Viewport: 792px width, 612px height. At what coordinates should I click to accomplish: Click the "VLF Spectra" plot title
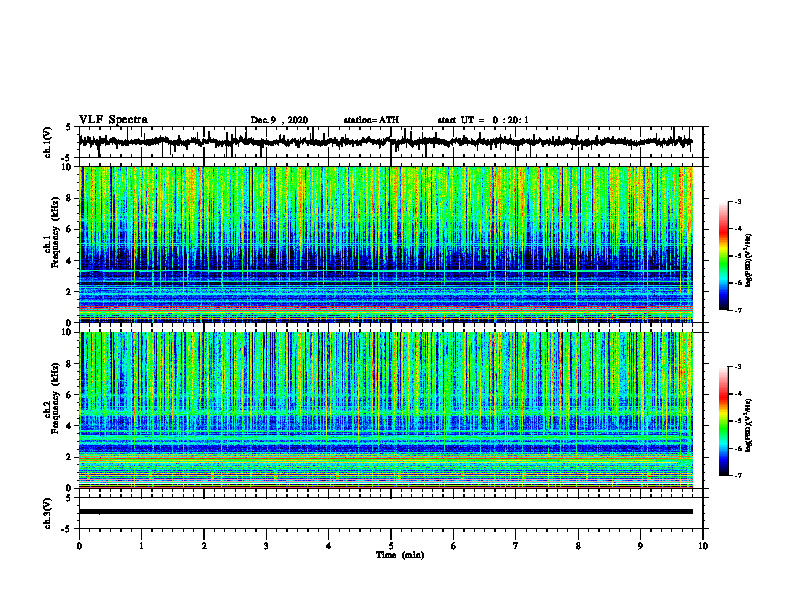[x=113, y=120]
